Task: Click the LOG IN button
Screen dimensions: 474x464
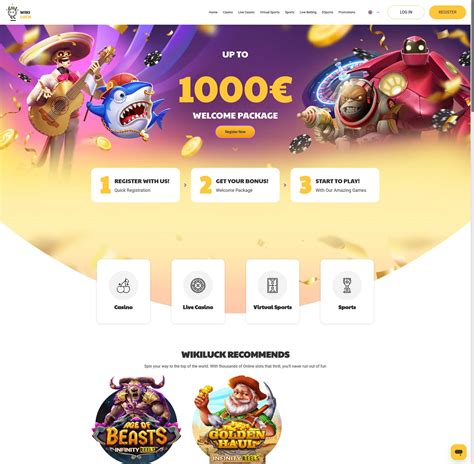Action: click(406, 12)
